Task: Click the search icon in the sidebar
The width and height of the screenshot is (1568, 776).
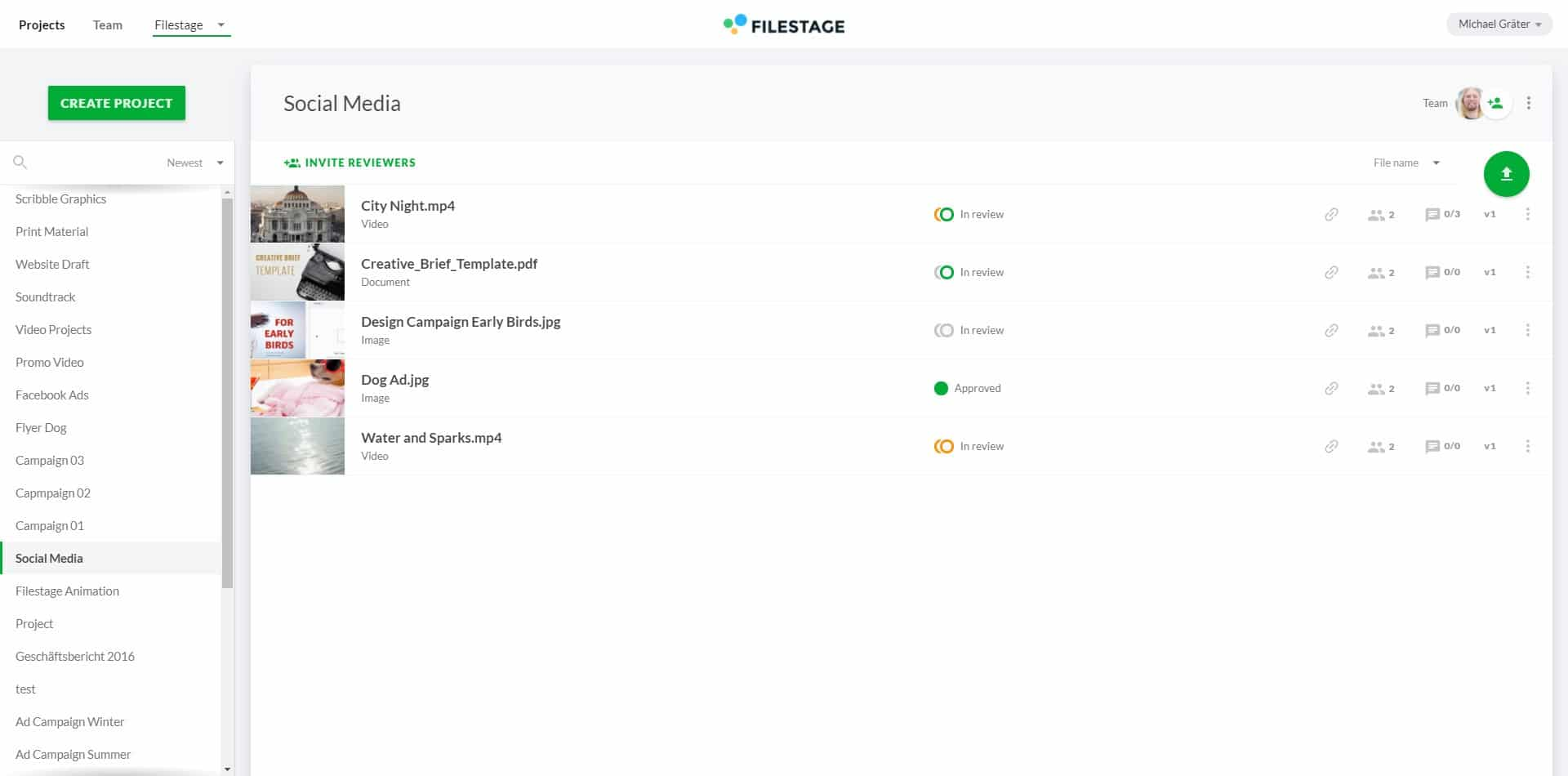Action: tap(20, 162)
